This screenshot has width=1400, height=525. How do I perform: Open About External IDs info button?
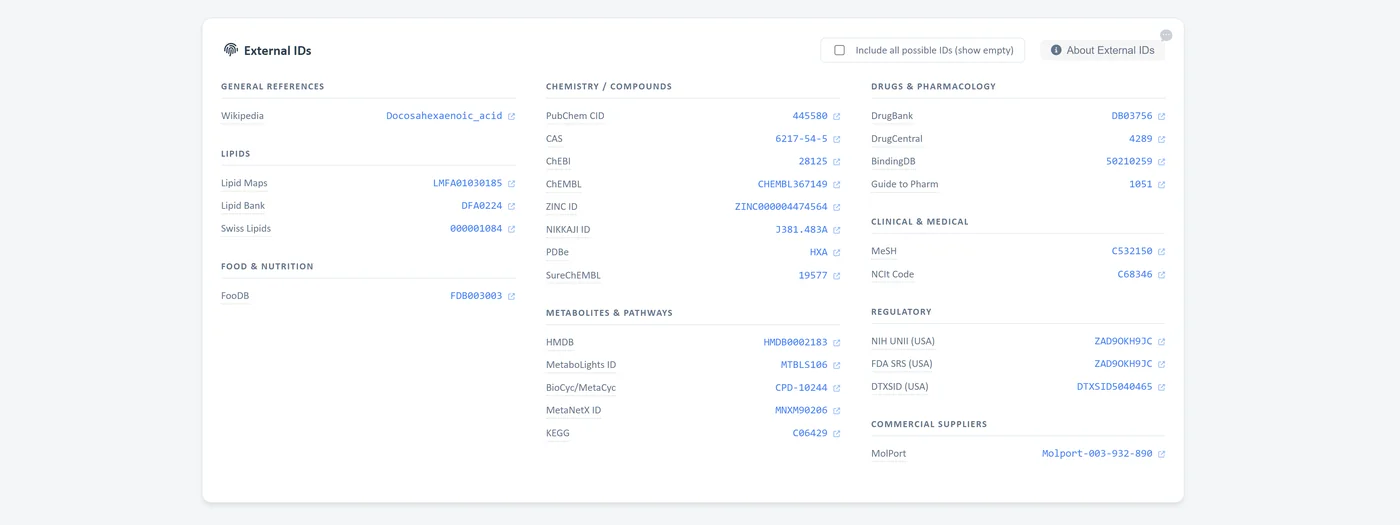click(1102, 50)
